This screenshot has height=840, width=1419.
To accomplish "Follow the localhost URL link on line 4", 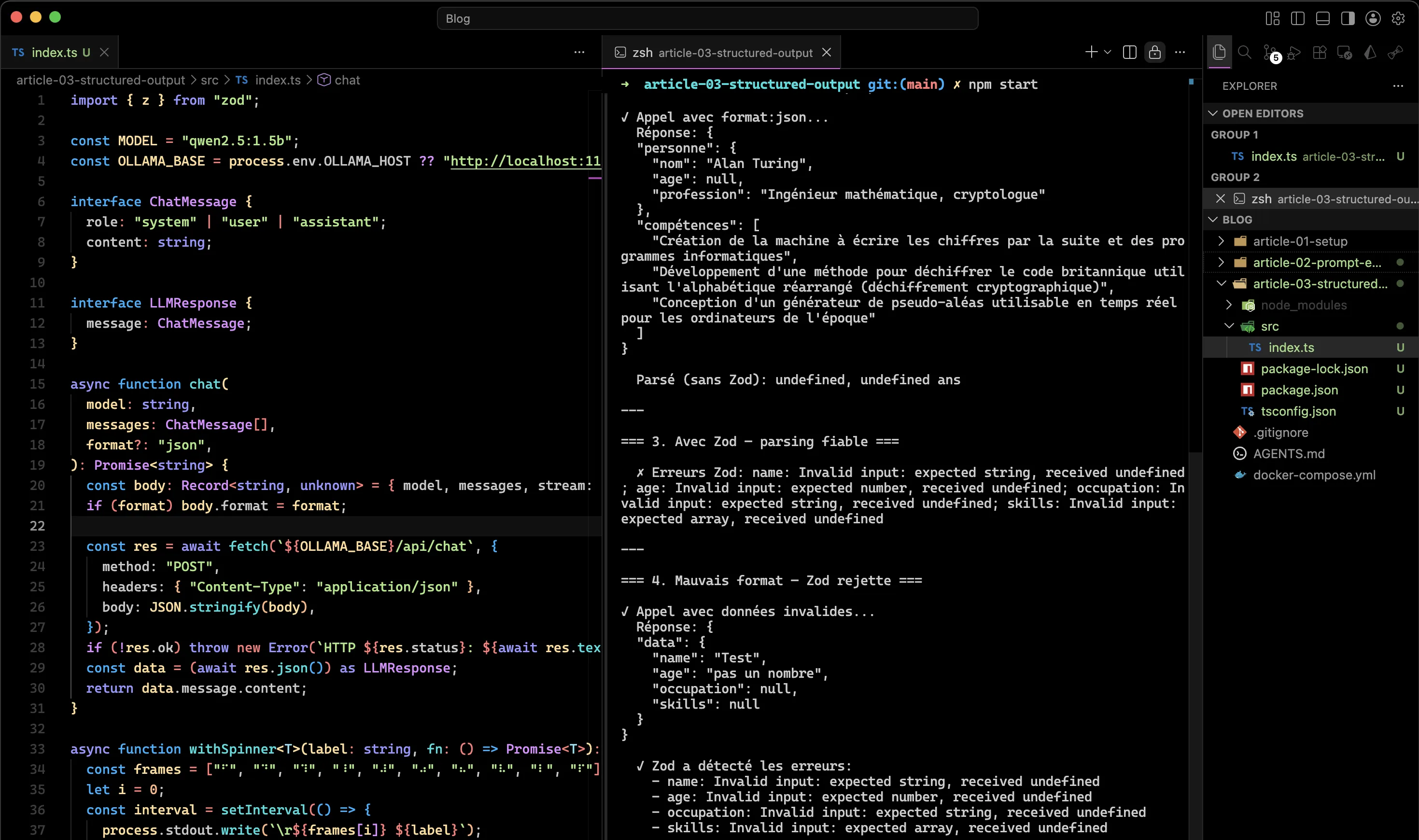I will (525, 161).
